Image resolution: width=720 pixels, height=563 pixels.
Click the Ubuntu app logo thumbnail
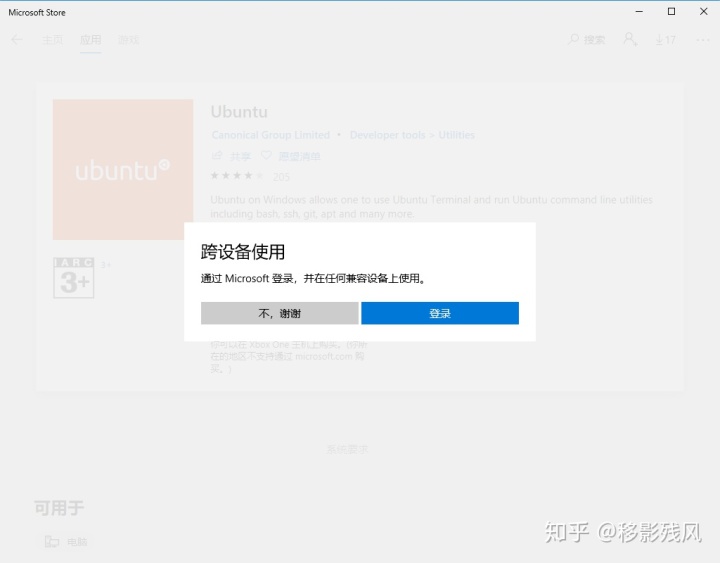(123, 169)
